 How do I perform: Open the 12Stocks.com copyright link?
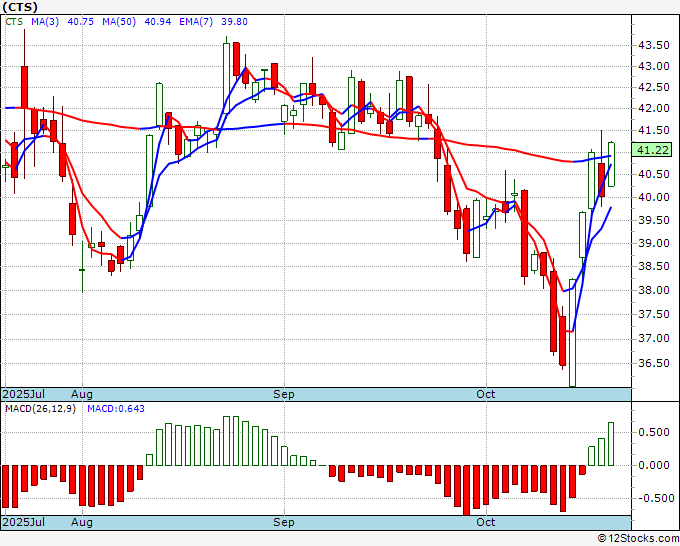638,538
